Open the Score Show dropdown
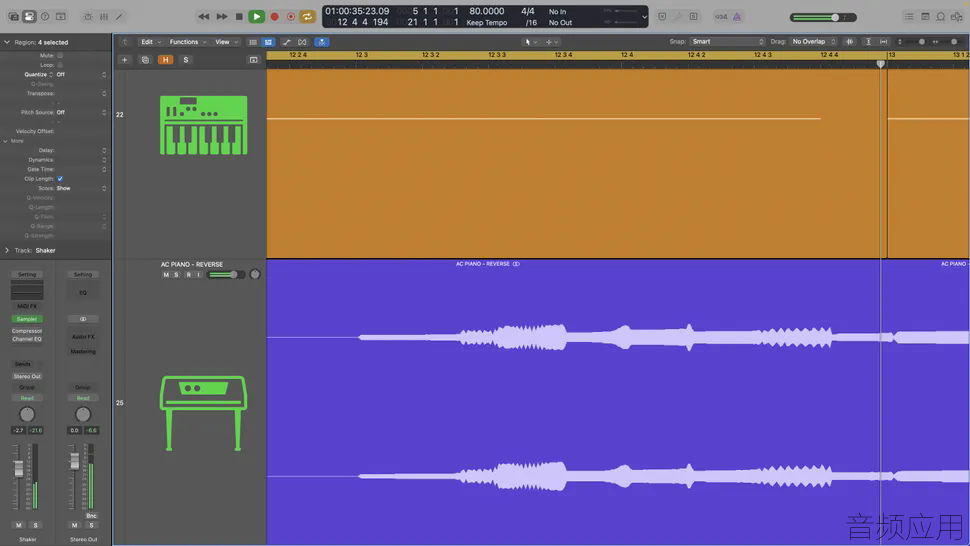The image size is (970, 546). (x=82, y=188)
